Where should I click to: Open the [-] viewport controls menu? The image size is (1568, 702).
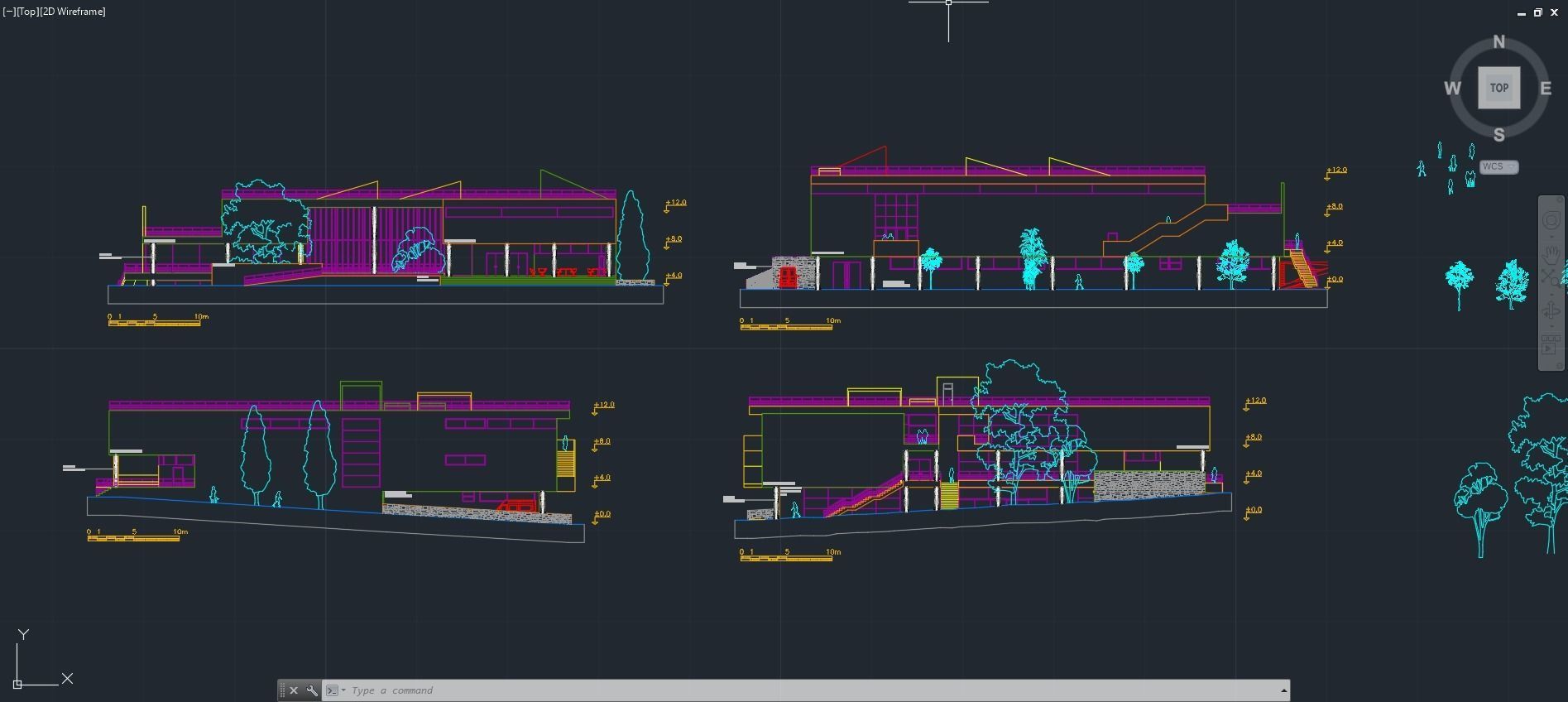tap(8, 12)
